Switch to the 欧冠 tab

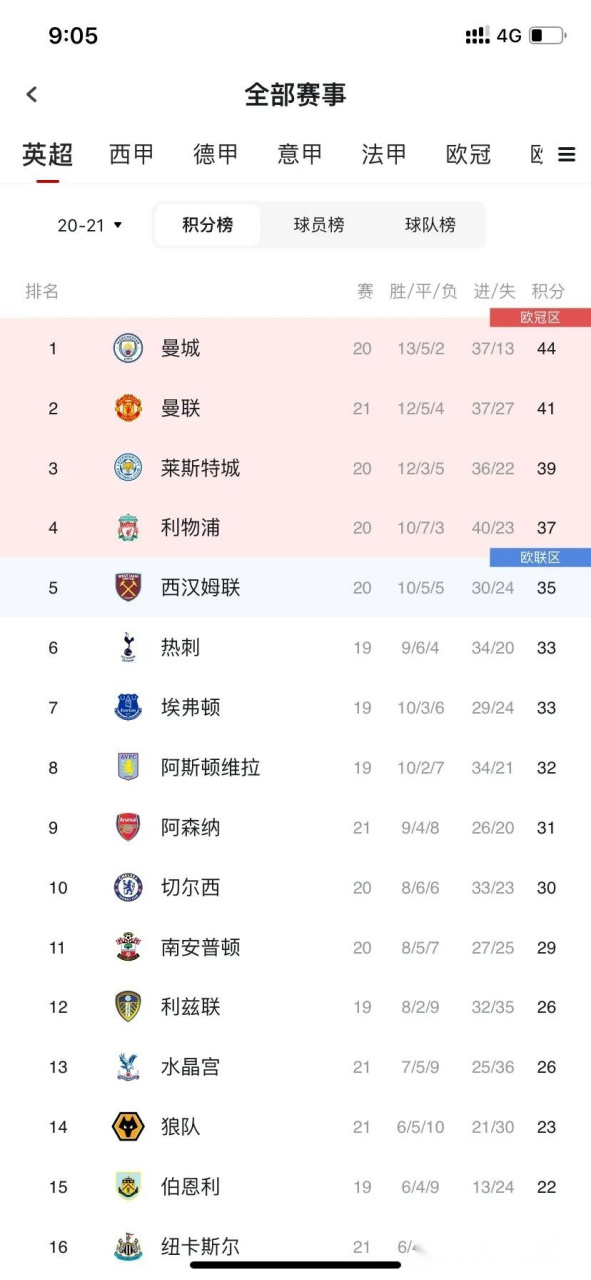pos(467,154)
